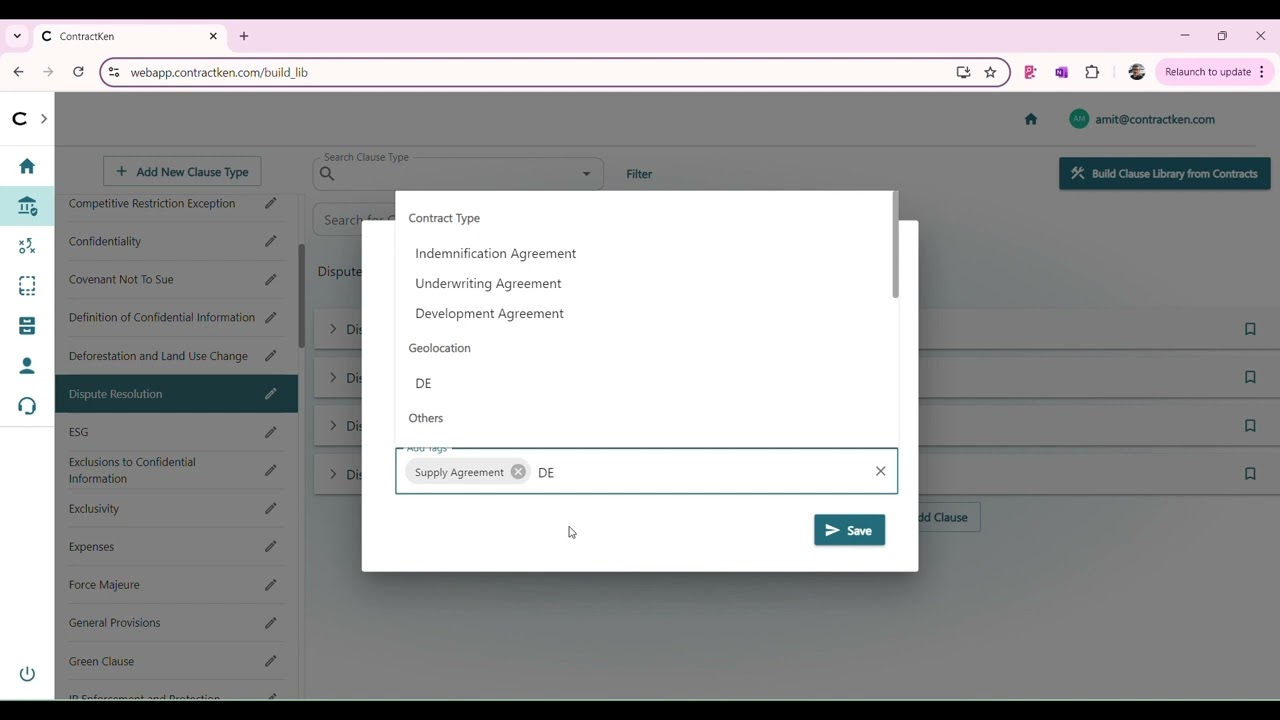
Task: Click the Save button
Action: (849, 530)
